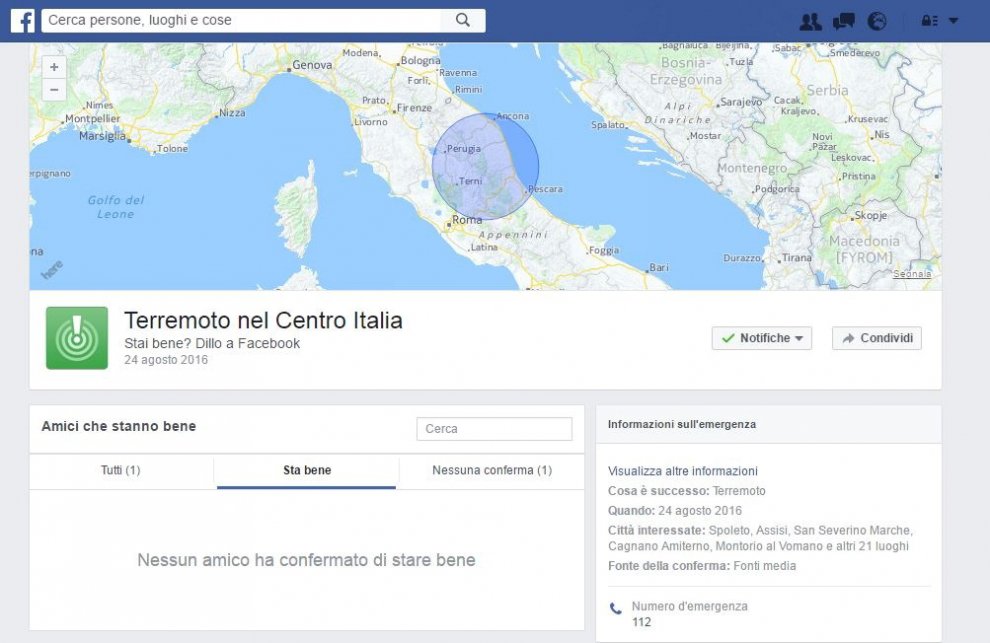Toggle Notifiche for the earthquake event
Image resolution: width=990 pixels, height=643 pixels.
pos(756,338)
